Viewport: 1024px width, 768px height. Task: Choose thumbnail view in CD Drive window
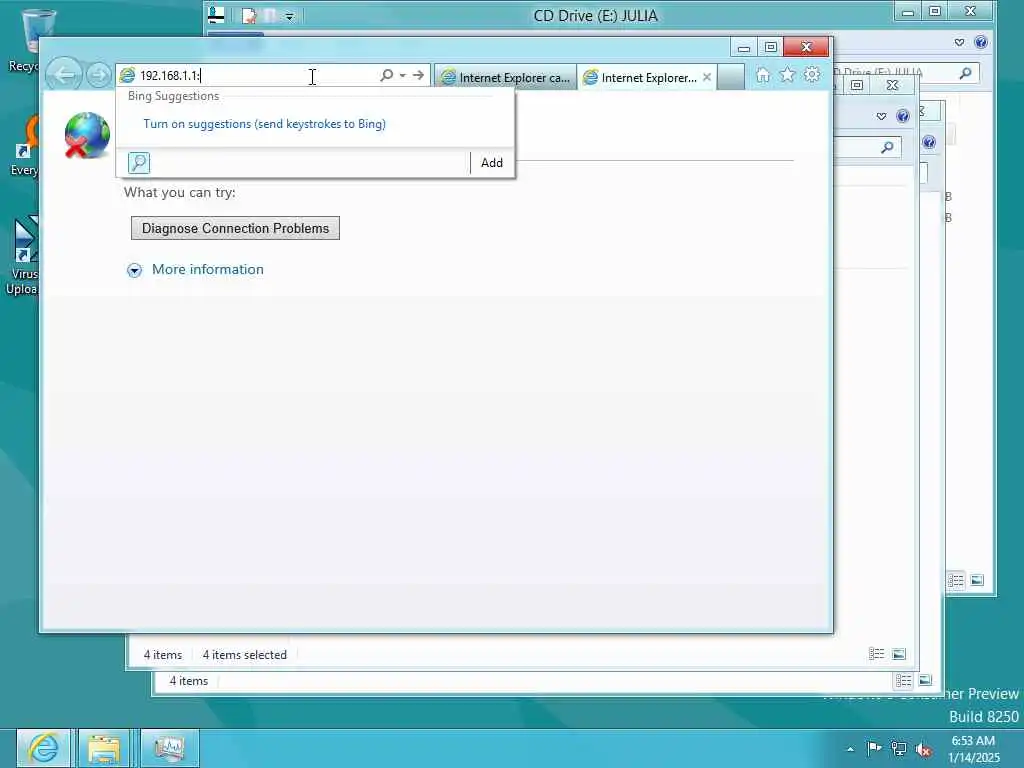[x=977, y=580]
